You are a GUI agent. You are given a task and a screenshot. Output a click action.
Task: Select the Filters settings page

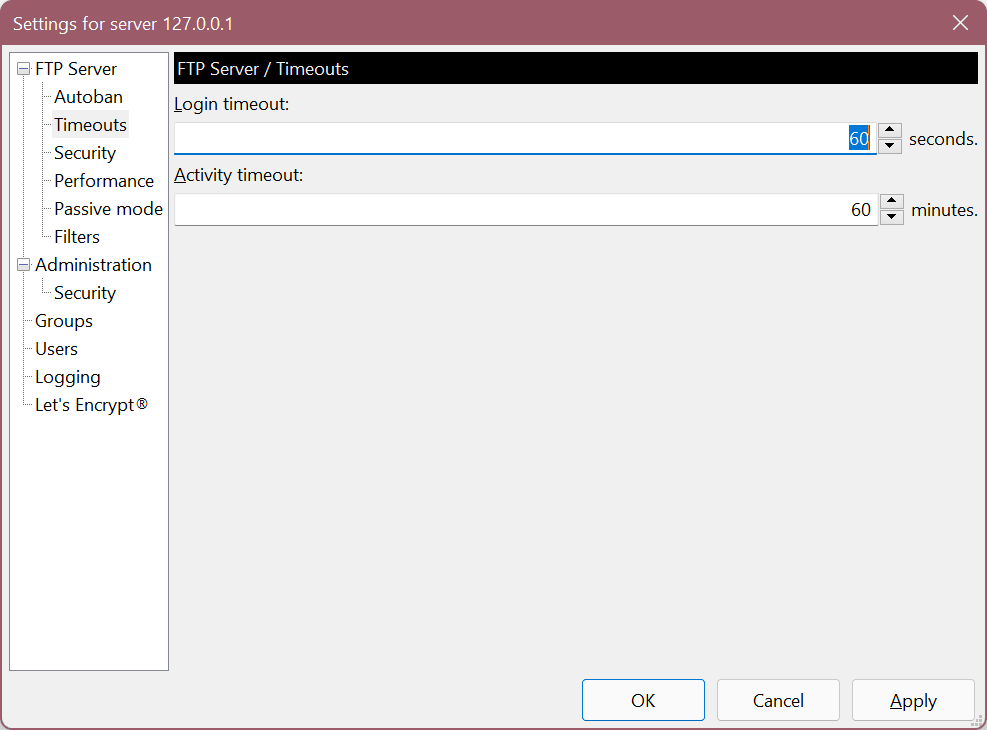pyautogui.click(x=76, y=236)
